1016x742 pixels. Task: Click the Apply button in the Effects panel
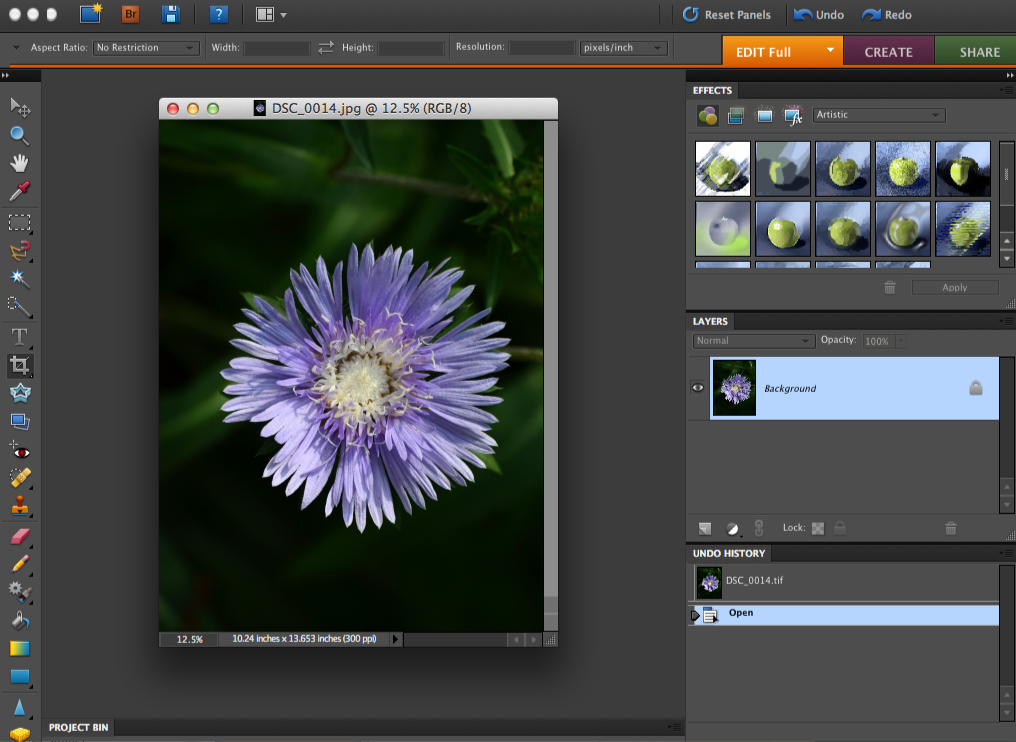click(x=955, y=287)
